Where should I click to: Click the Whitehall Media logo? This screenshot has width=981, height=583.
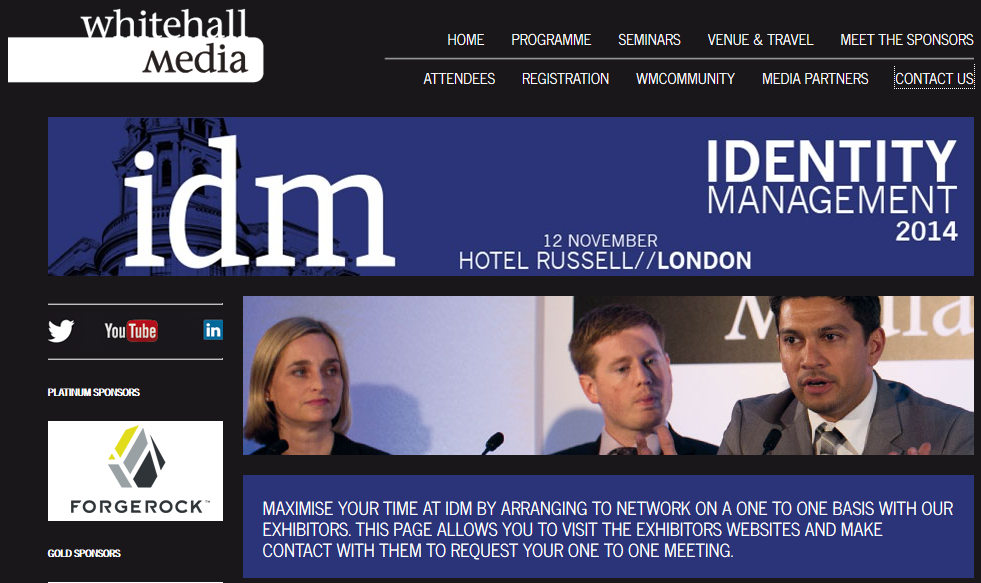click(x=136, y=46)
